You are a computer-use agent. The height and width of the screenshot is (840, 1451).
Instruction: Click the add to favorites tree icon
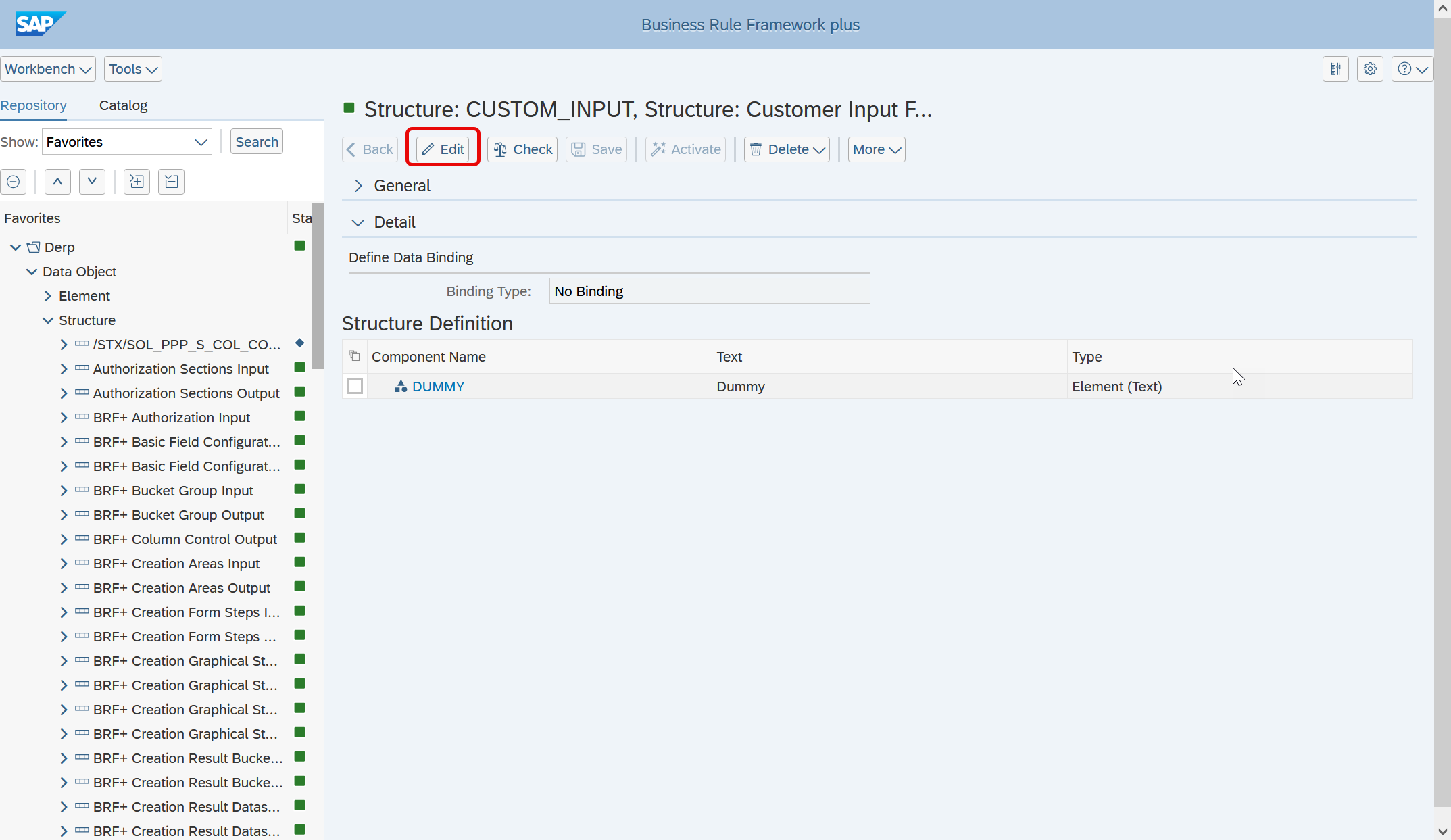point(137,182)
